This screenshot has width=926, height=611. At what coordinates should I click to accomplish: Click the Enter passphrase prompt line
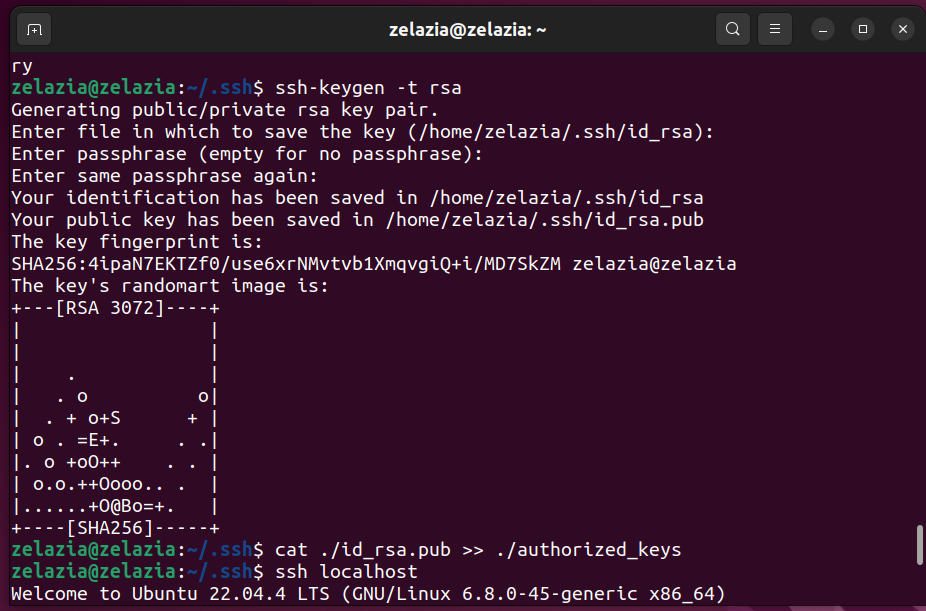click(247, 154)
